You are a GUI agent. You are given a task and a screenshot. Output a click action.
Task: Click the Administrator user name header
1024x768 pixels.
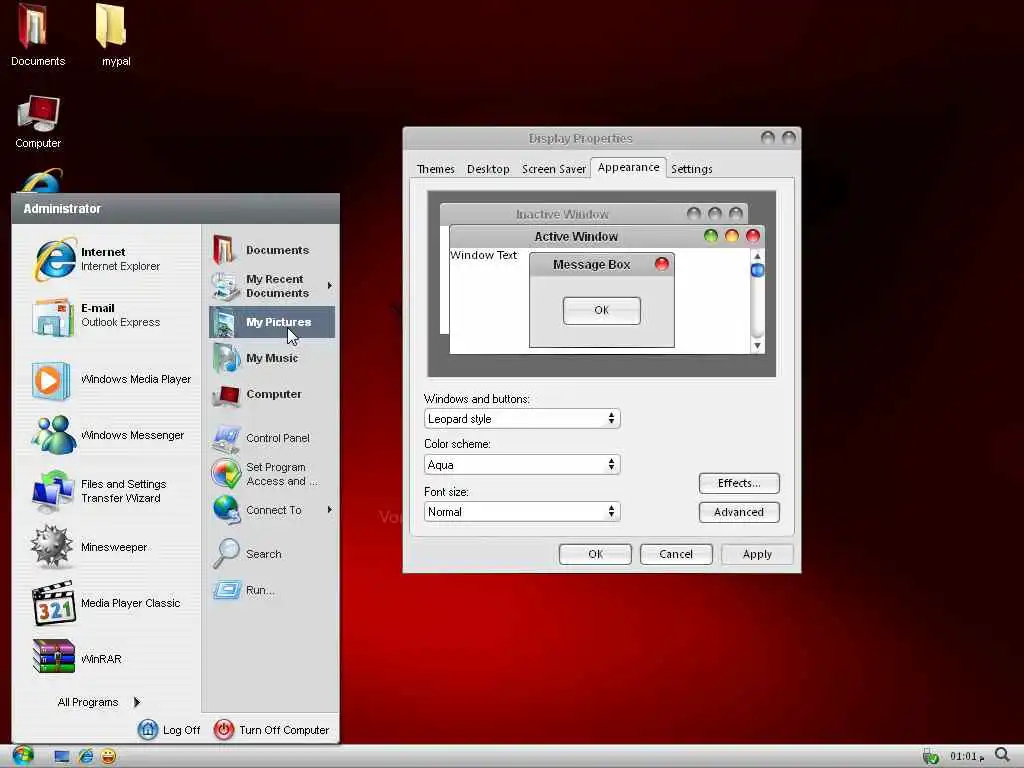[62, 209]
